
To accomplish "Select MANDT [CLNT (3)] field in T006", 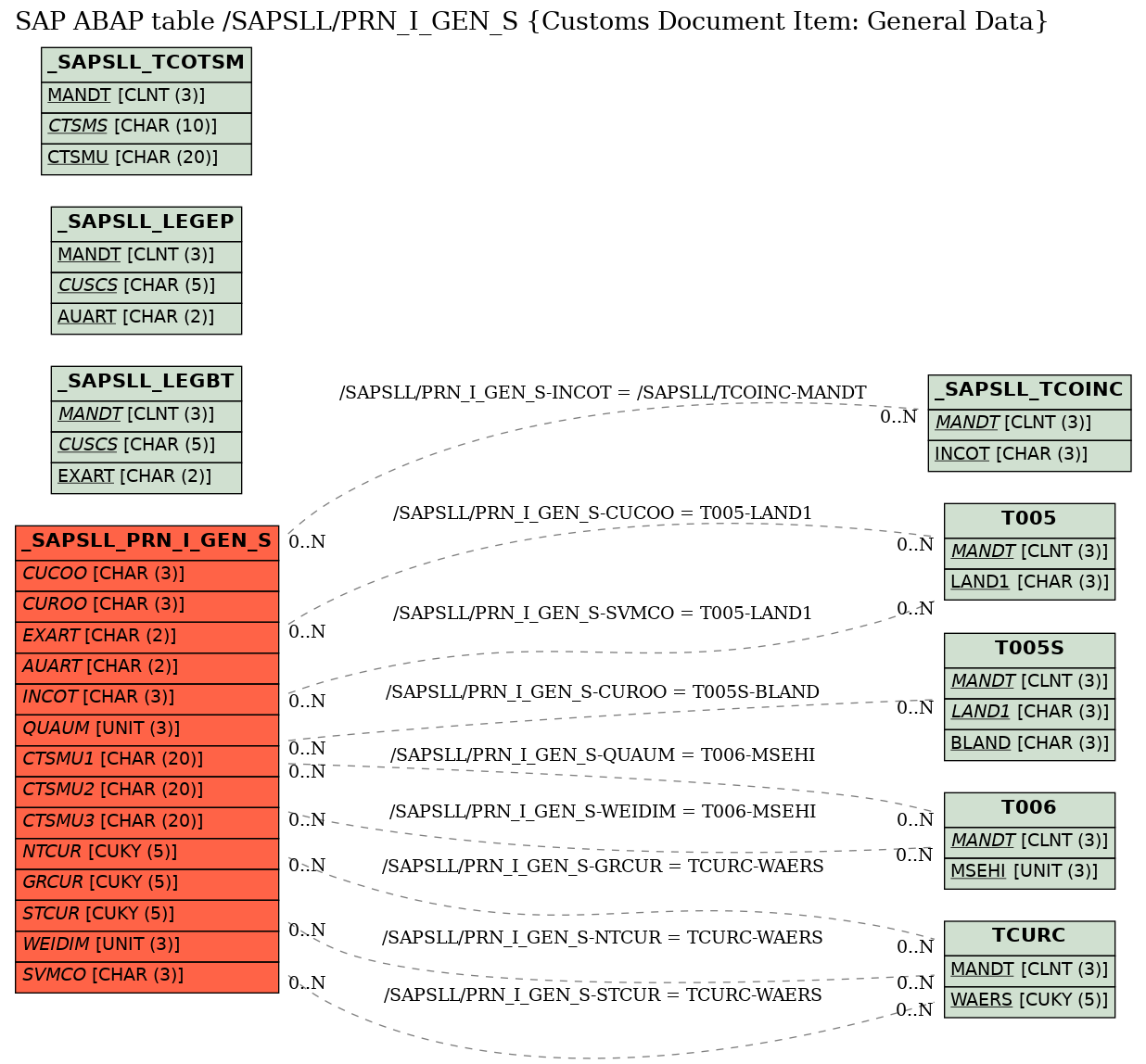I will pyautogui.click(x=1029, y=842).
